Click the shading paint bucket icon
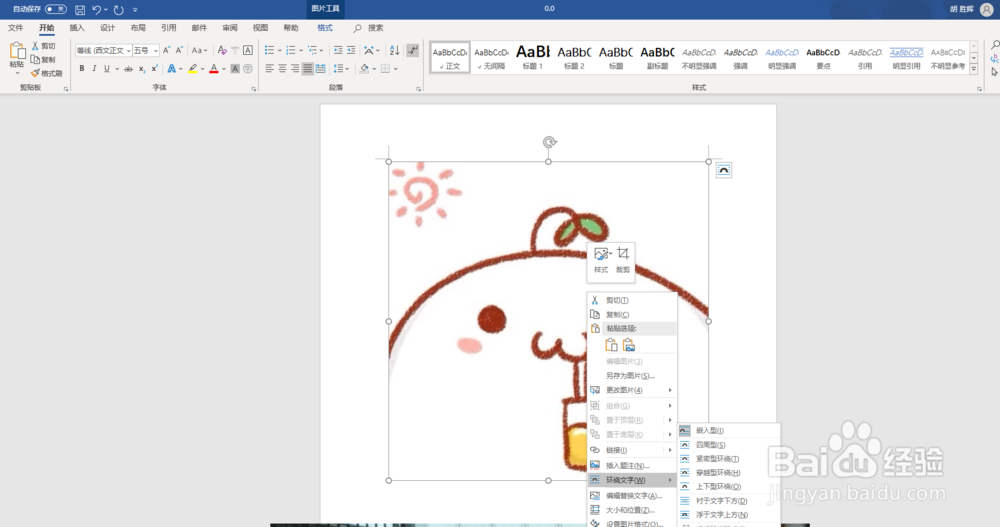The height and width of the screenshot is (527, 1000). (364, 68)
